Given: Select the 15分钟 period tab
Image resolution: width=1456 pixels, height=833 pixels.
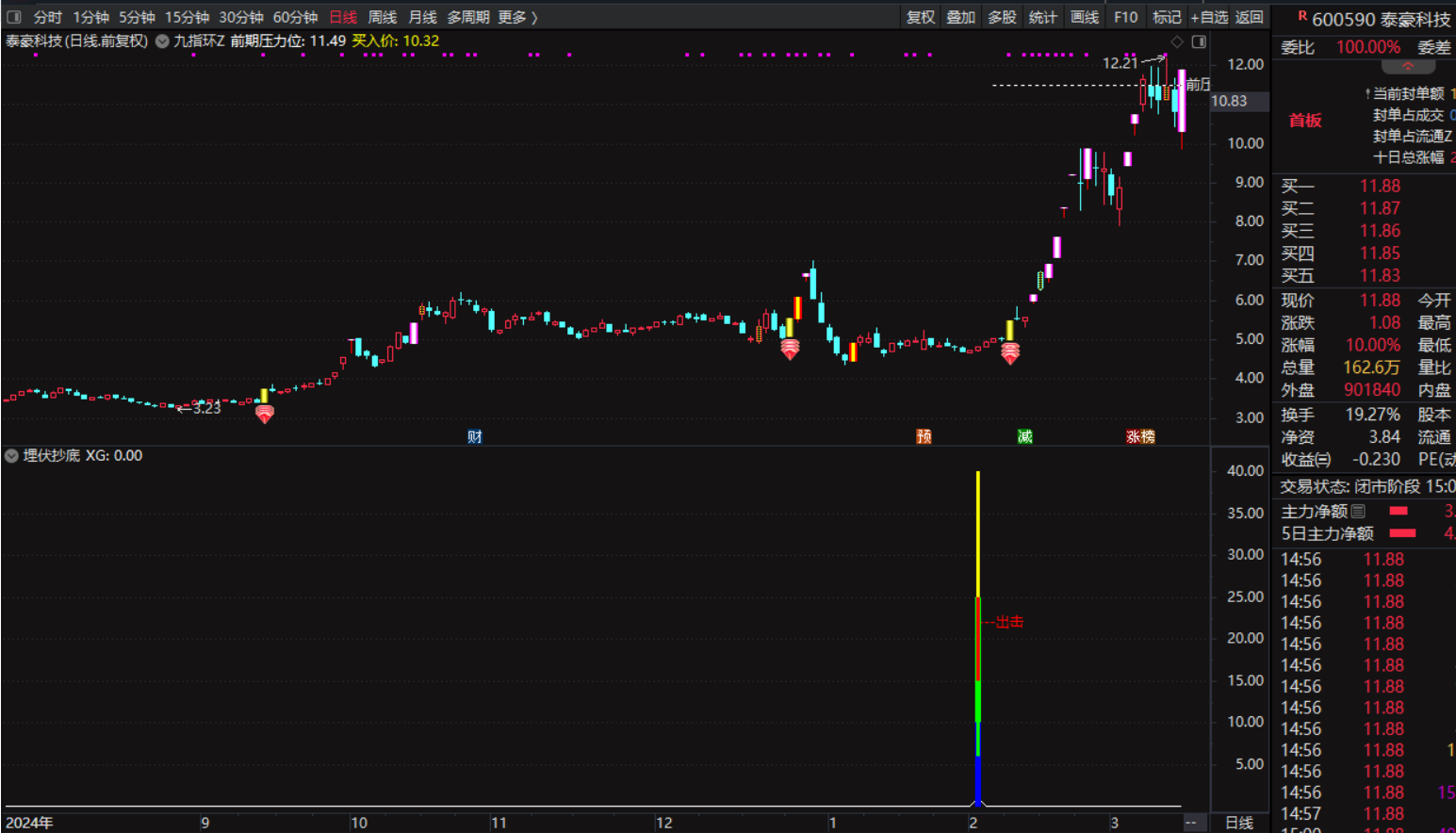Looking at the screenshot, I should [187, 17].
